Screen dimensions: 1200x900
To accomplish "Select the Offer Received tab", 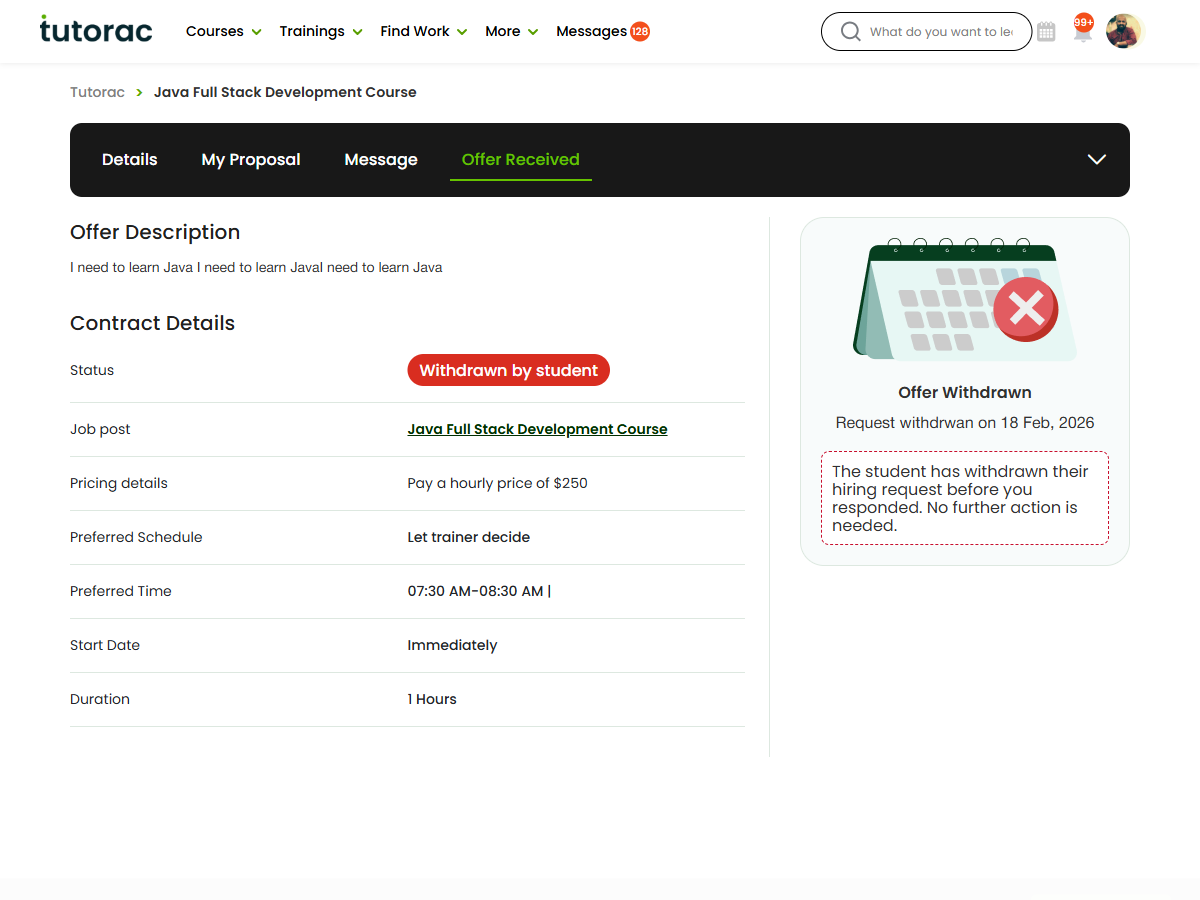I will [521, 160].
